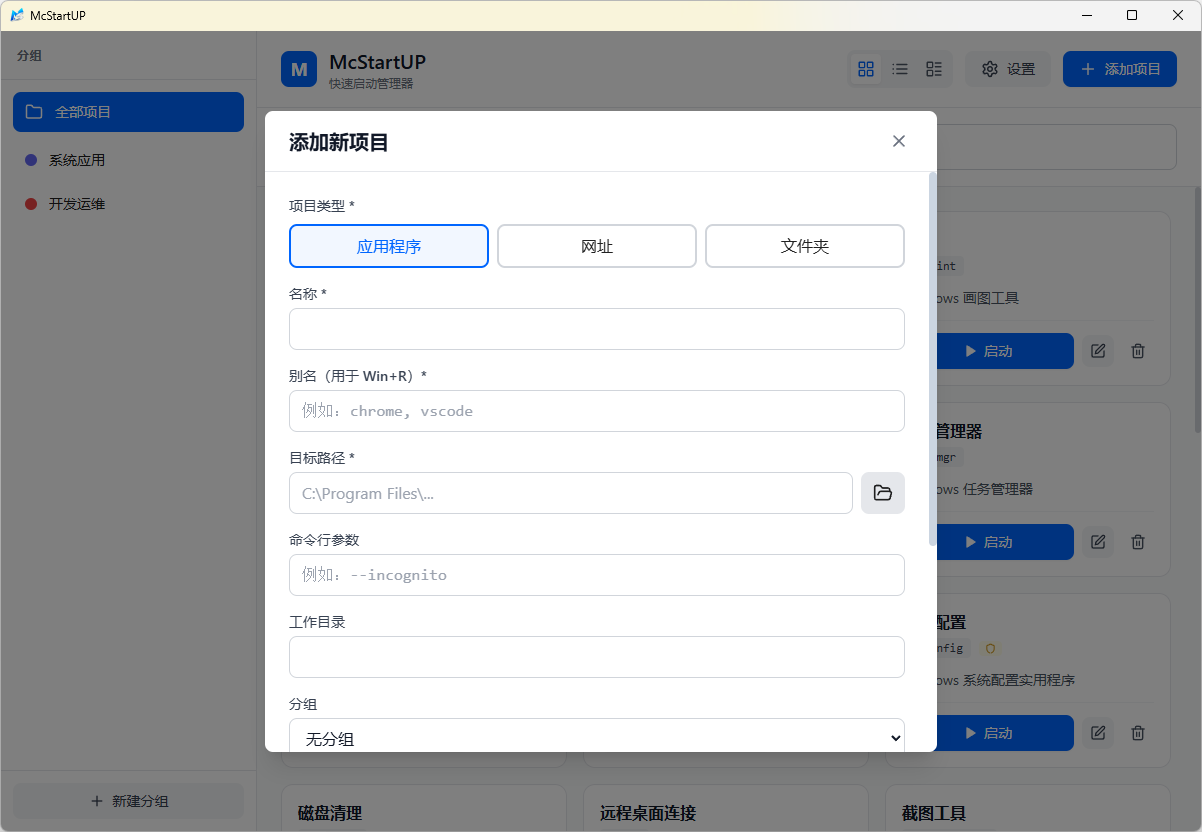The height and width of the screenshot is (832, 1202).
Task: Switch to list view icon
Action: [900, 69]
